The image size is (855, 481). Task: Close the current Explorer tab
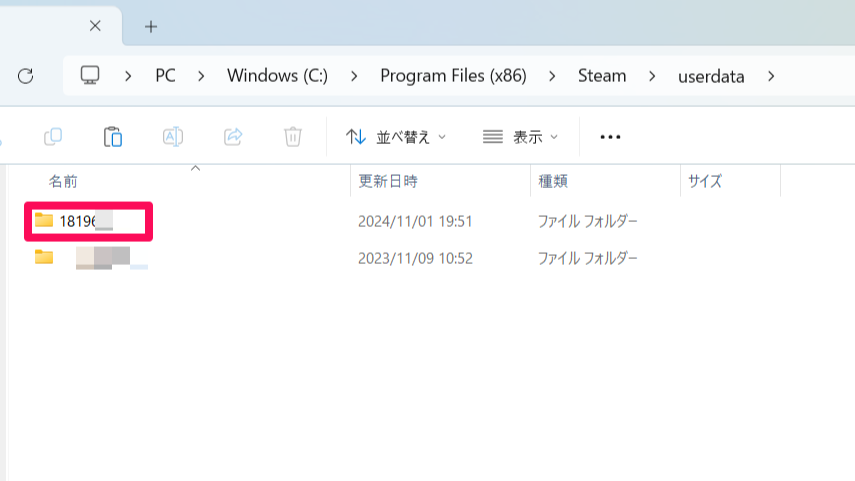tap(95, 26)
